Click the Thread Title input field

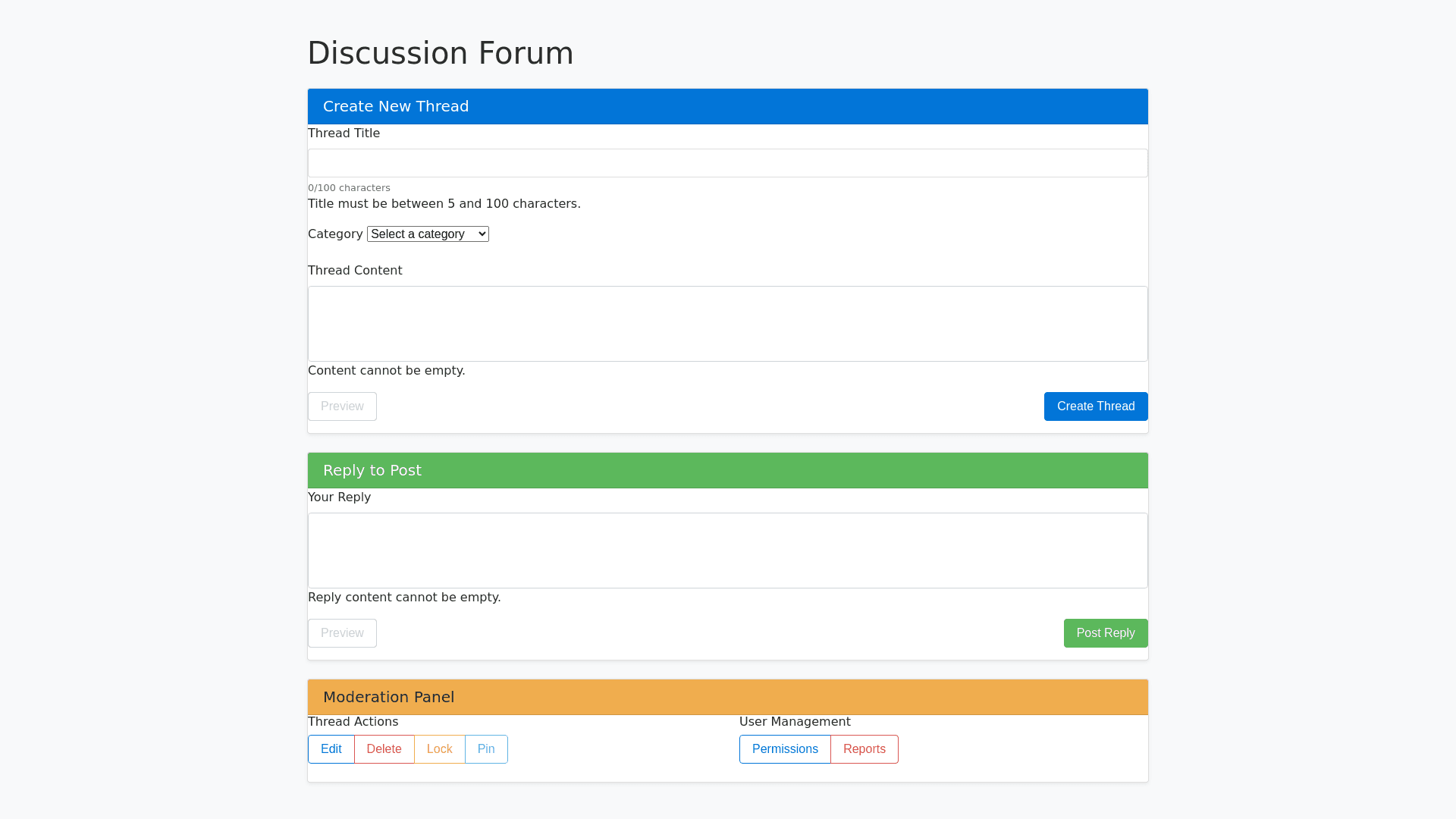coord(727,163)
